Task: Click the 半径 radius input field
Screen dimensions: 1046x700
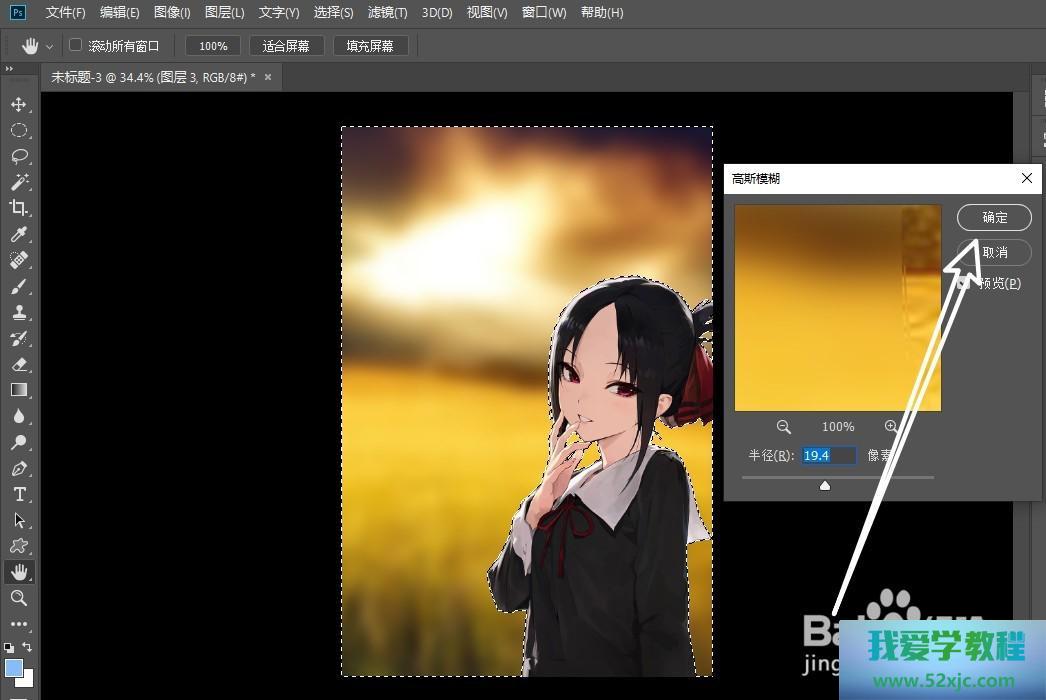Action: click(x=828, y=456)
